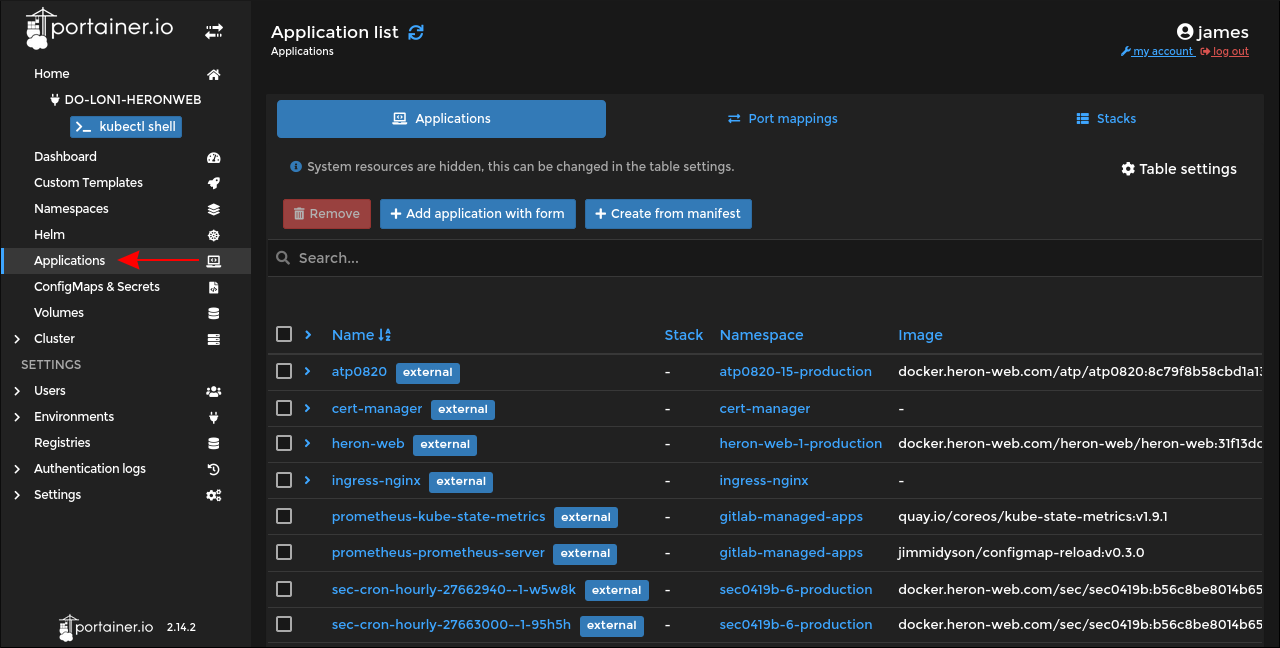1280x648 pixels.
Task: Click the Volumes database icon
Action: pyautogui.click(x=213, y=313)
